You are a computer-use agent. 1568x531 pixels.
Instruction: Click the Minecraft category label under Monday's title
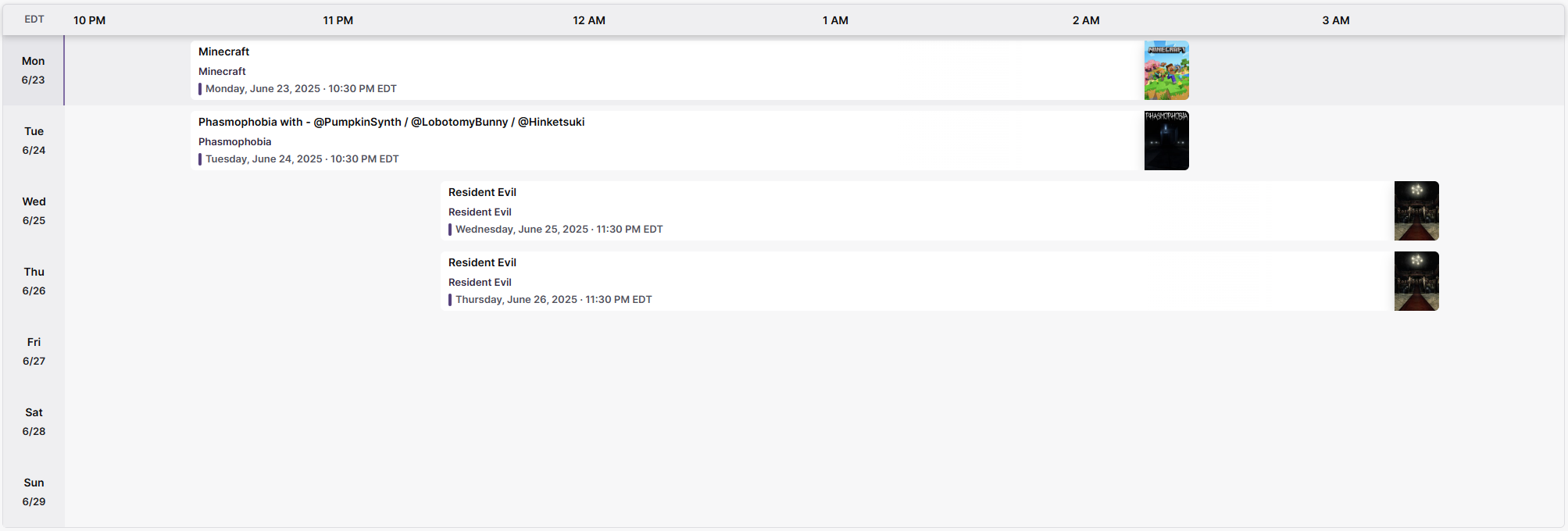pyautogui.click(x=222, y=71)
